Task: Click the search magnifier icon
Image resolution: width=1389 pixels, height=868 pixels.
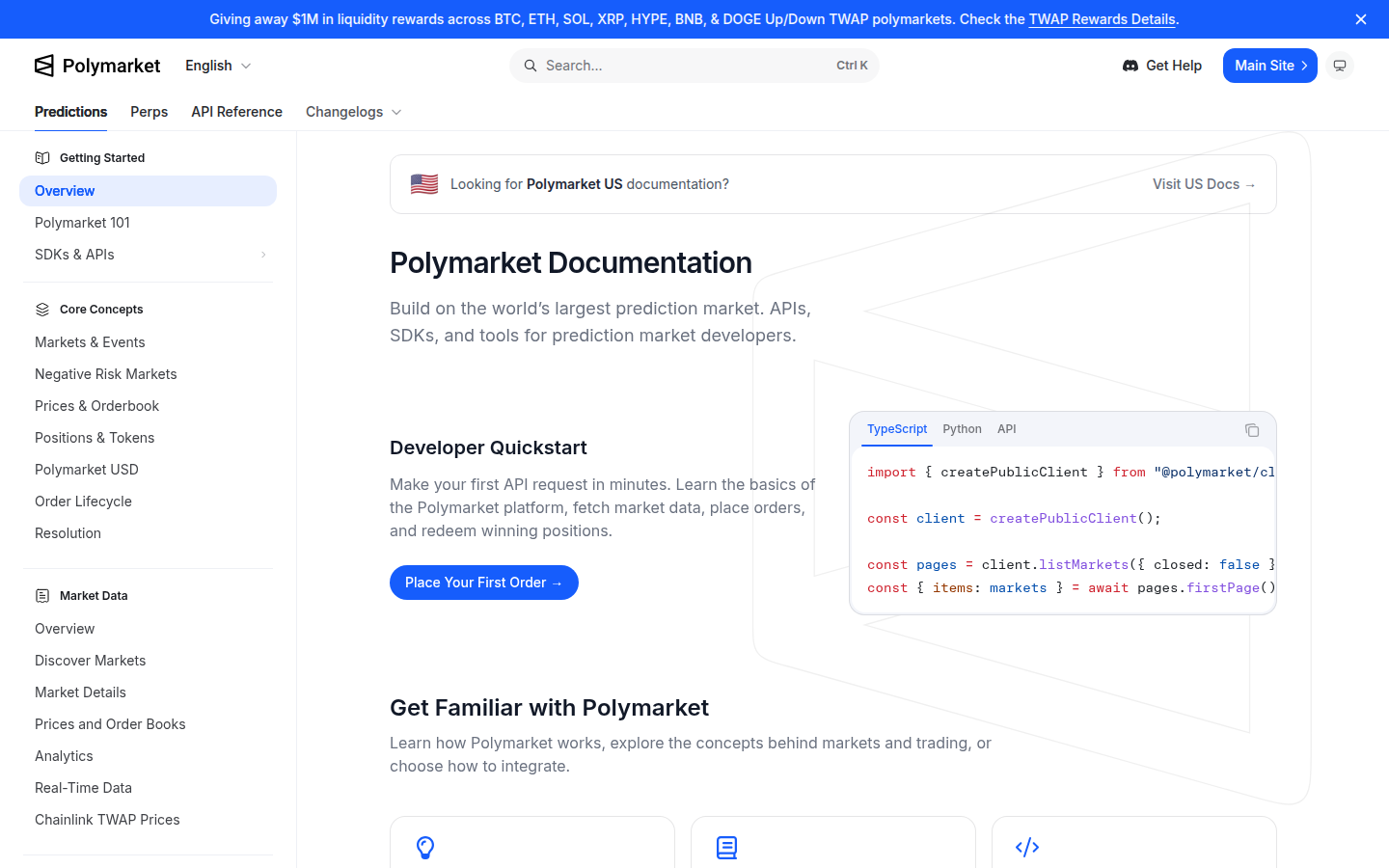Action: 531,66
